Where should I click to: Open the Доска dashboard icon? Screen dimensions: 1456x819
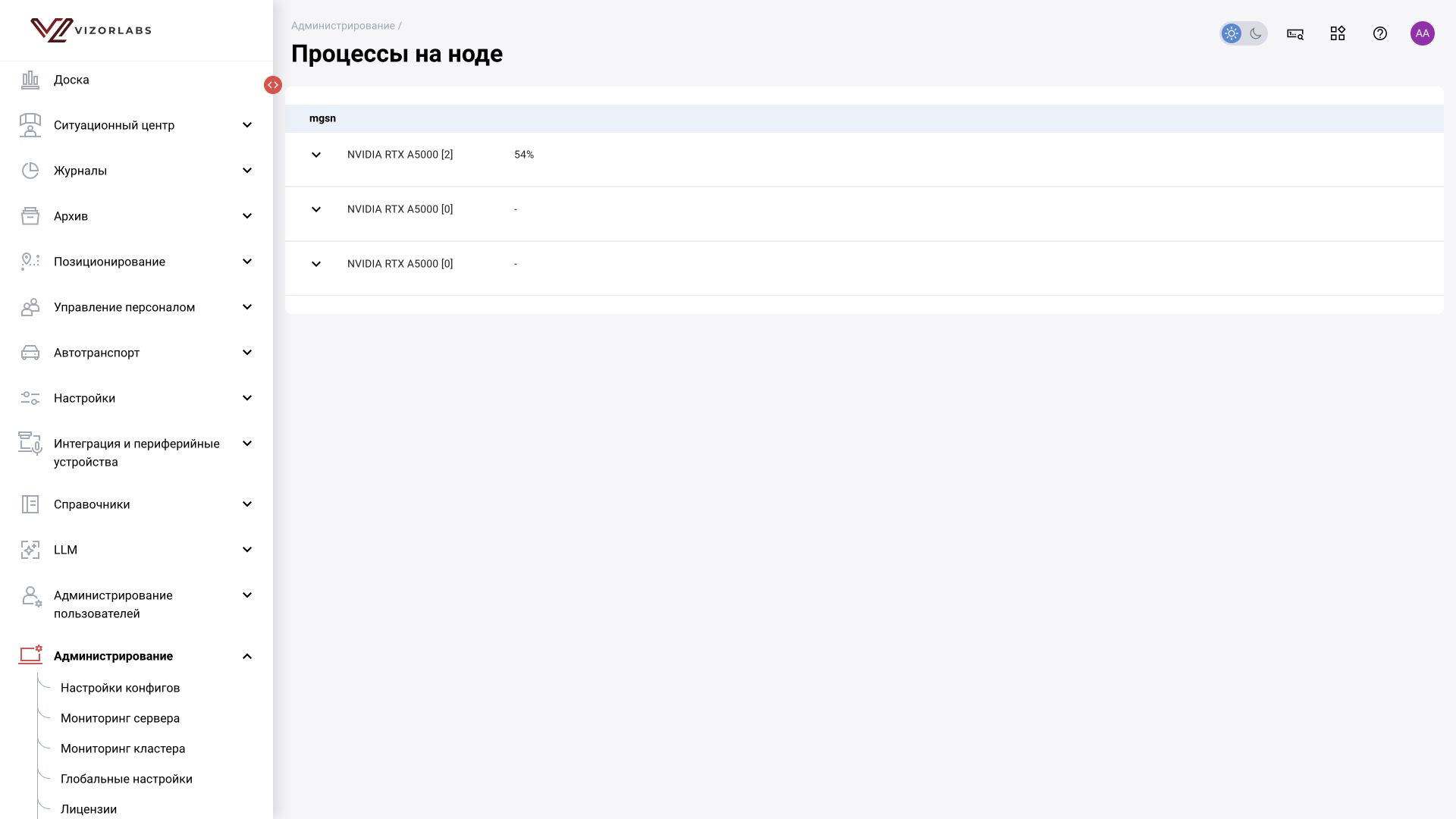(30, 80)
